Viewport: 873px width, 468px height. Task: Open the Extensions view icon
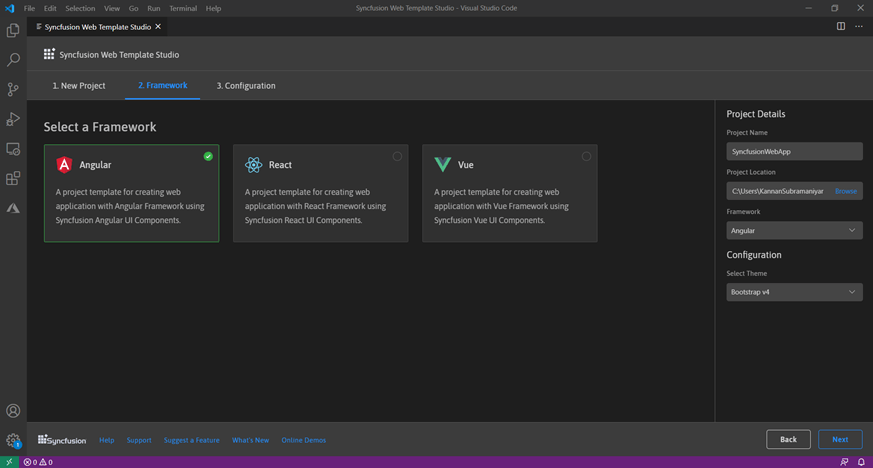pos(13,179)
